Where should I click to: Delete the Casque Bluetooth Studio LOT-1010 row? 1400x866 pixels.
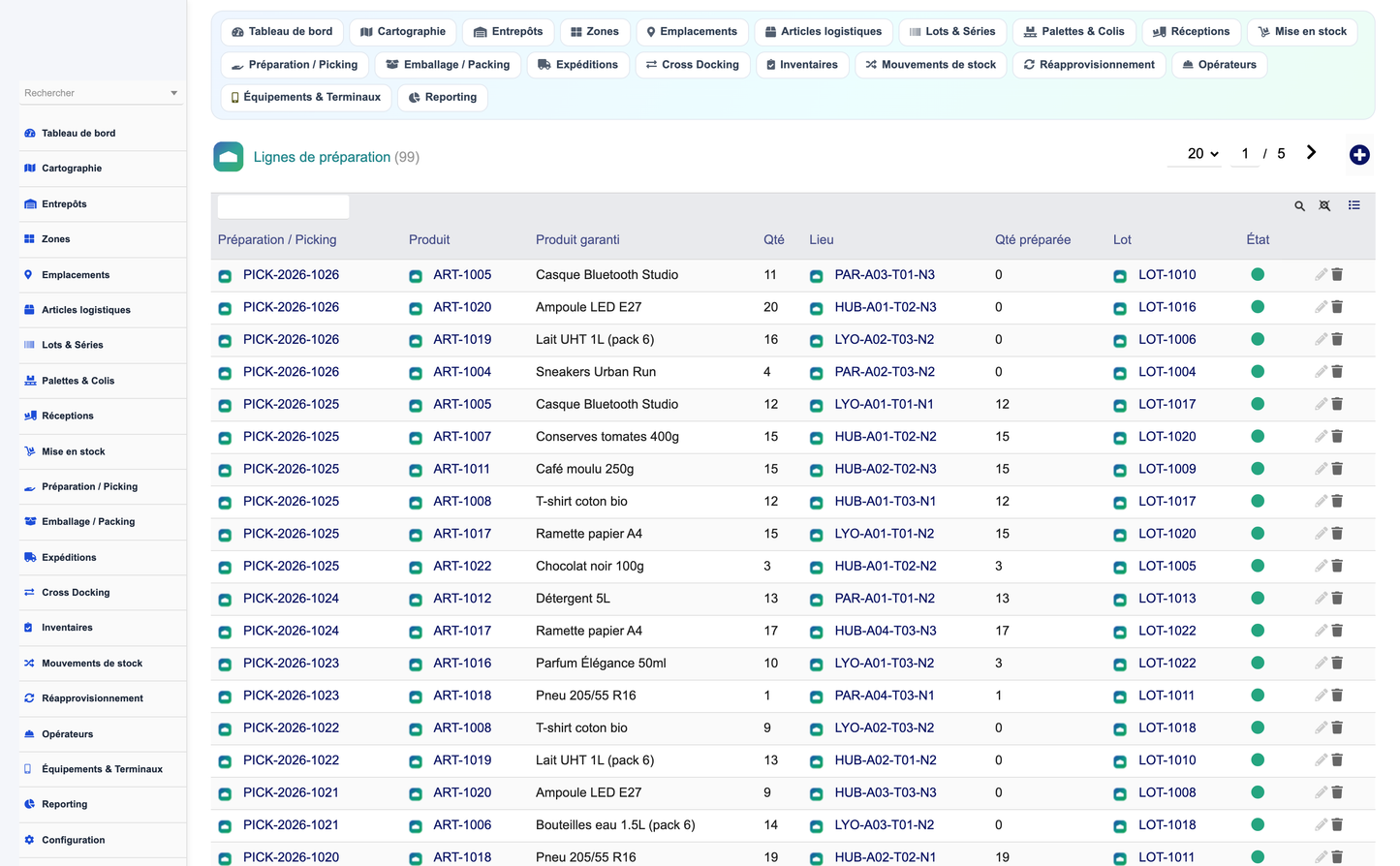point(1337,275)
